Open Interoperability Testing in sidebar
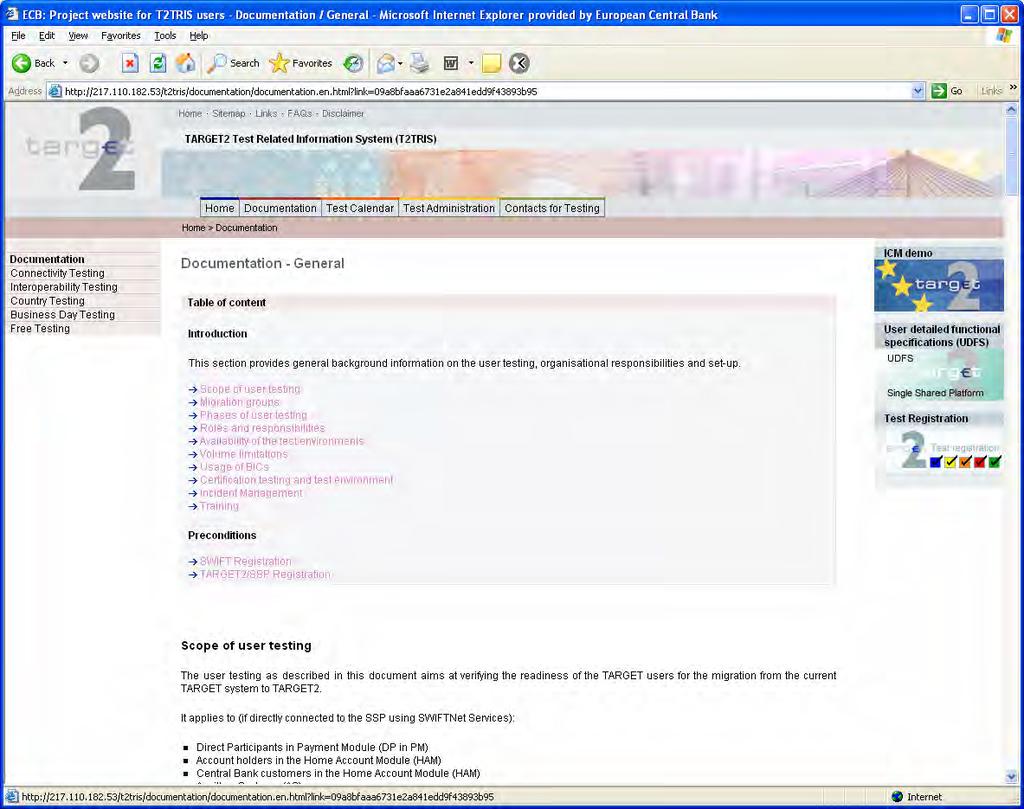 (x=64, y=287)
